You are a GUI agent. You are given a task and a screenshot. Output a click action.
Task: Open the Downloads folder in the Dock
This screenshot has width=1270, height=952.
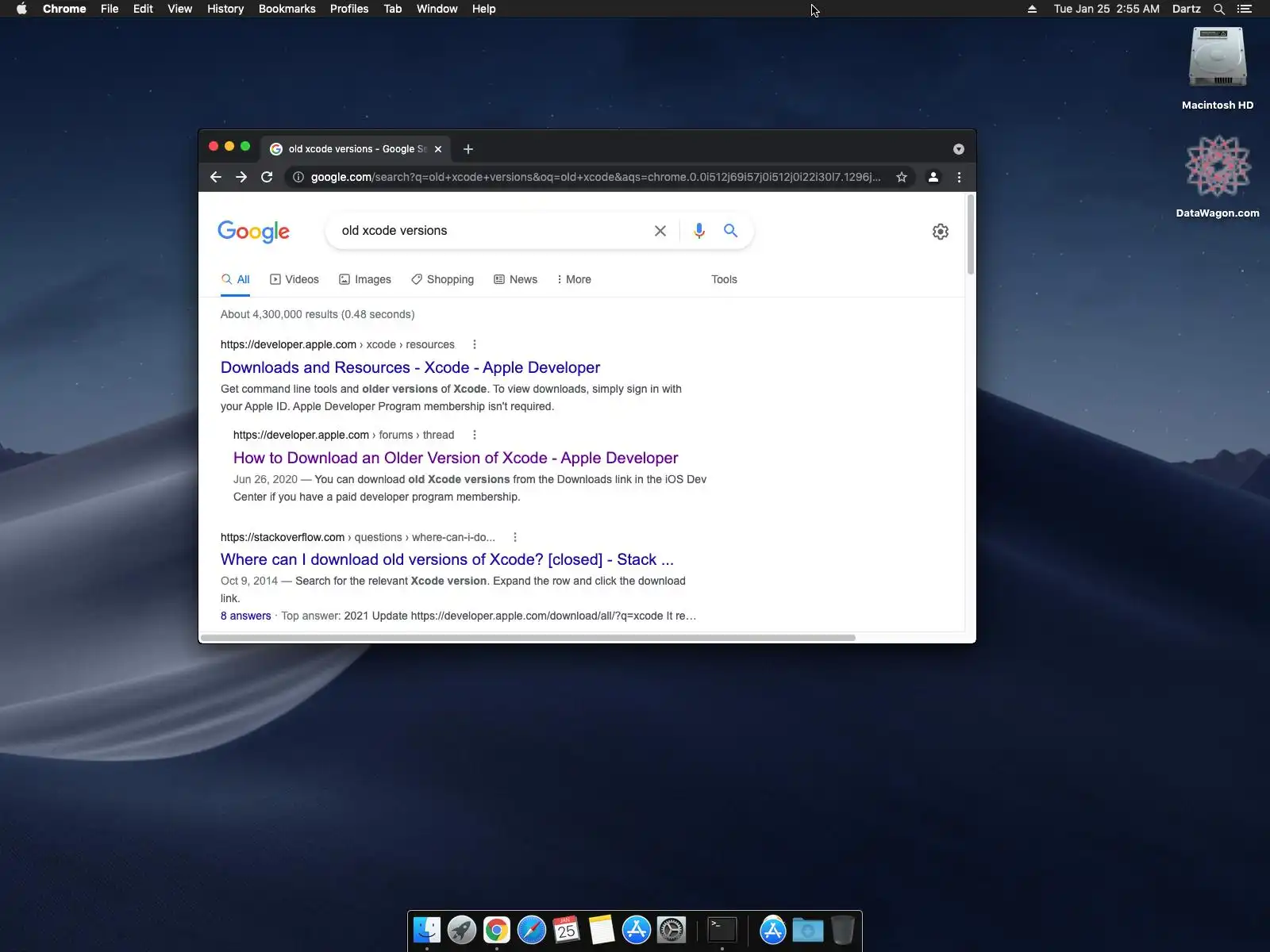[x=808, y=930]
